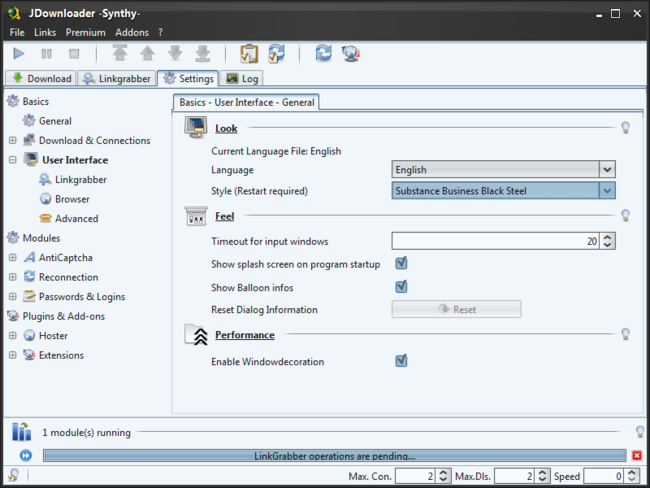Switch to the Linkgrabber tab
The width and height of the screenshot is (650, 488).
[117, 78]
